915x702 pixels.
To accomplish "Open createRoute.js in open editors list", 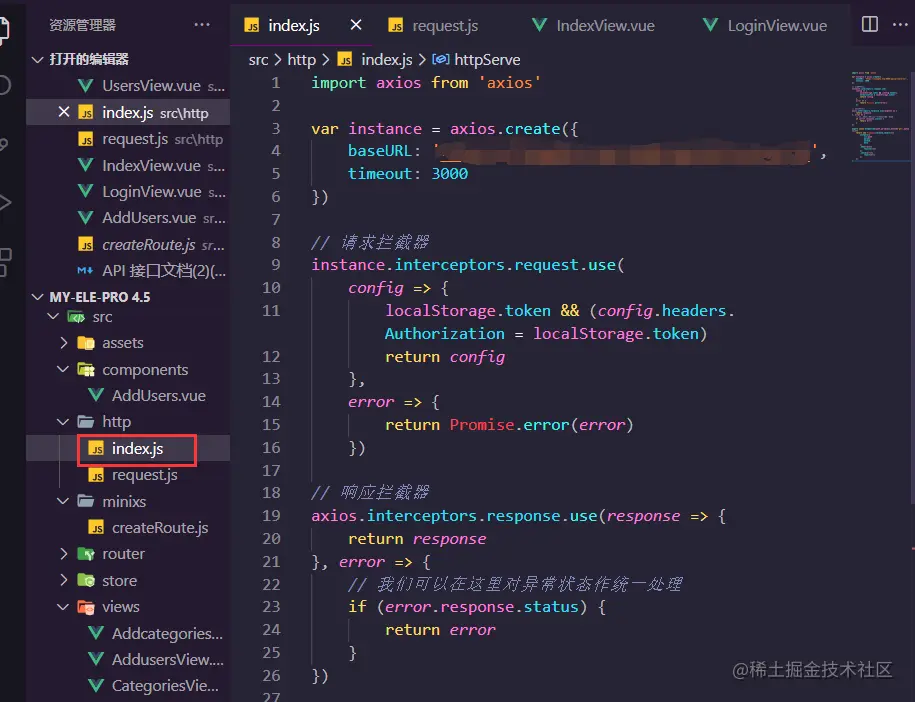I will [x=128, y=245].
